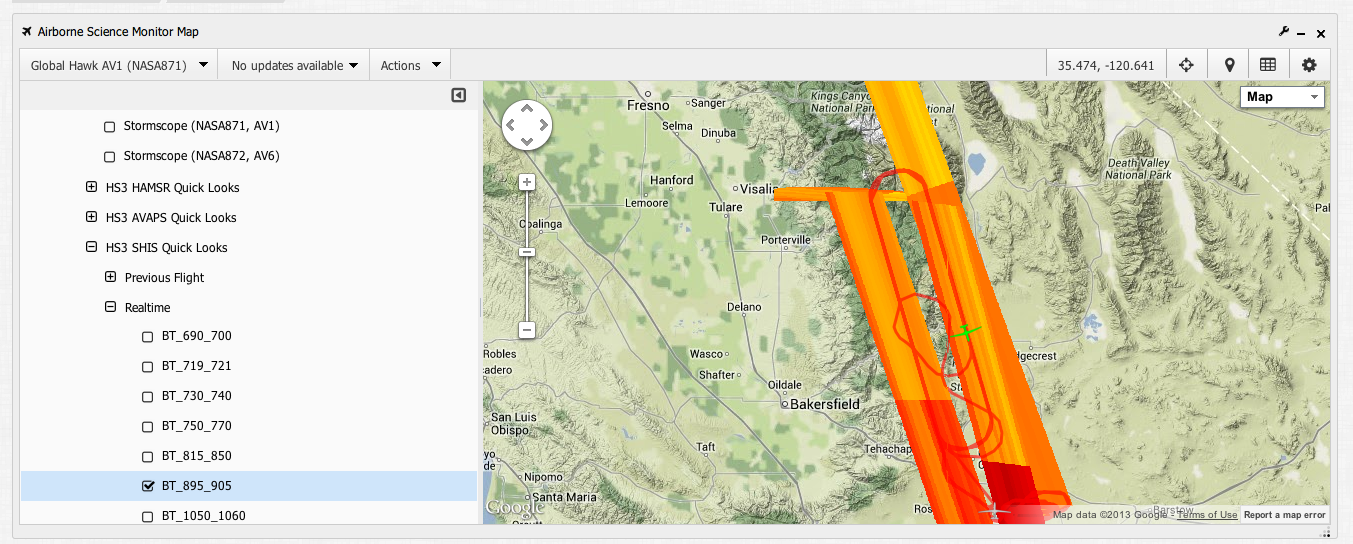1353x544 pixels.
Task: Open the data table grid icon
Action: click(1268, 65)
